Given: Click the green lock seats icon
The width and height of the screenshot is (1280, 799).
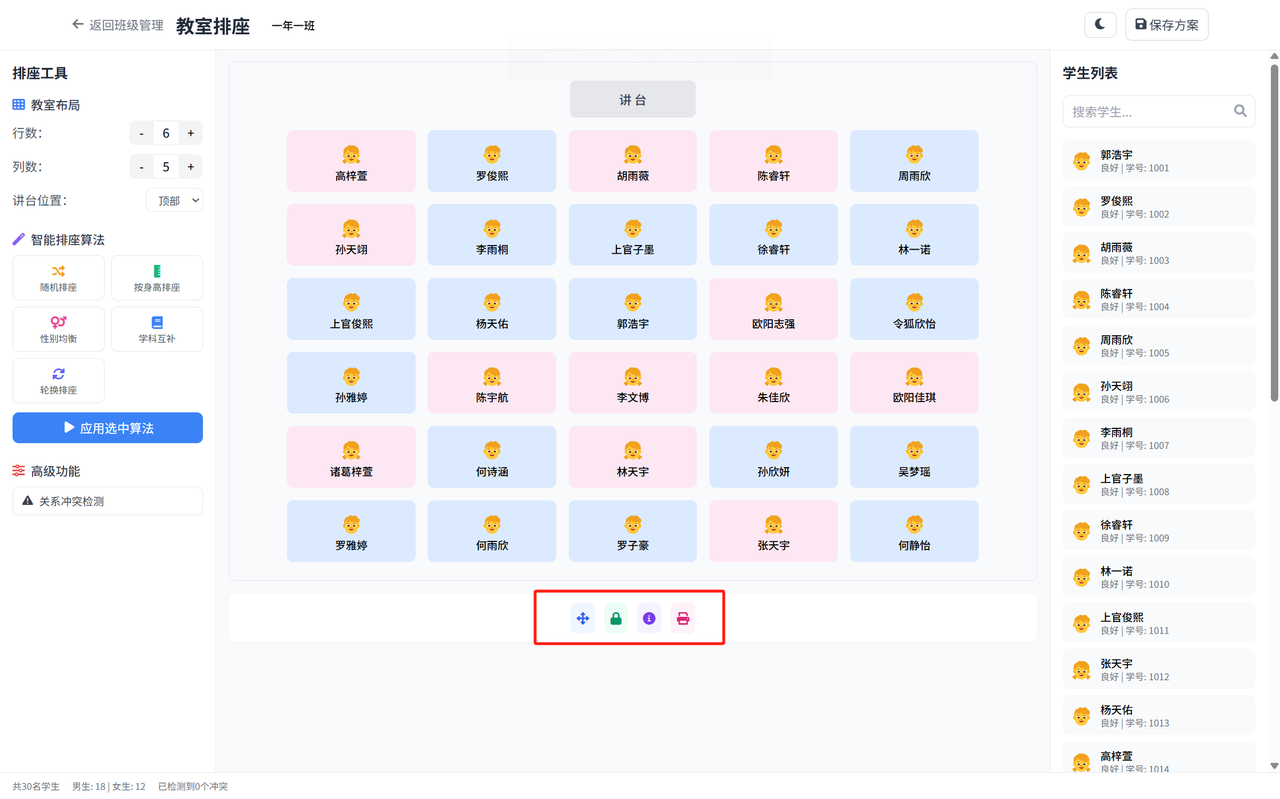Looking at the screenshot, I should pos(616,619).
